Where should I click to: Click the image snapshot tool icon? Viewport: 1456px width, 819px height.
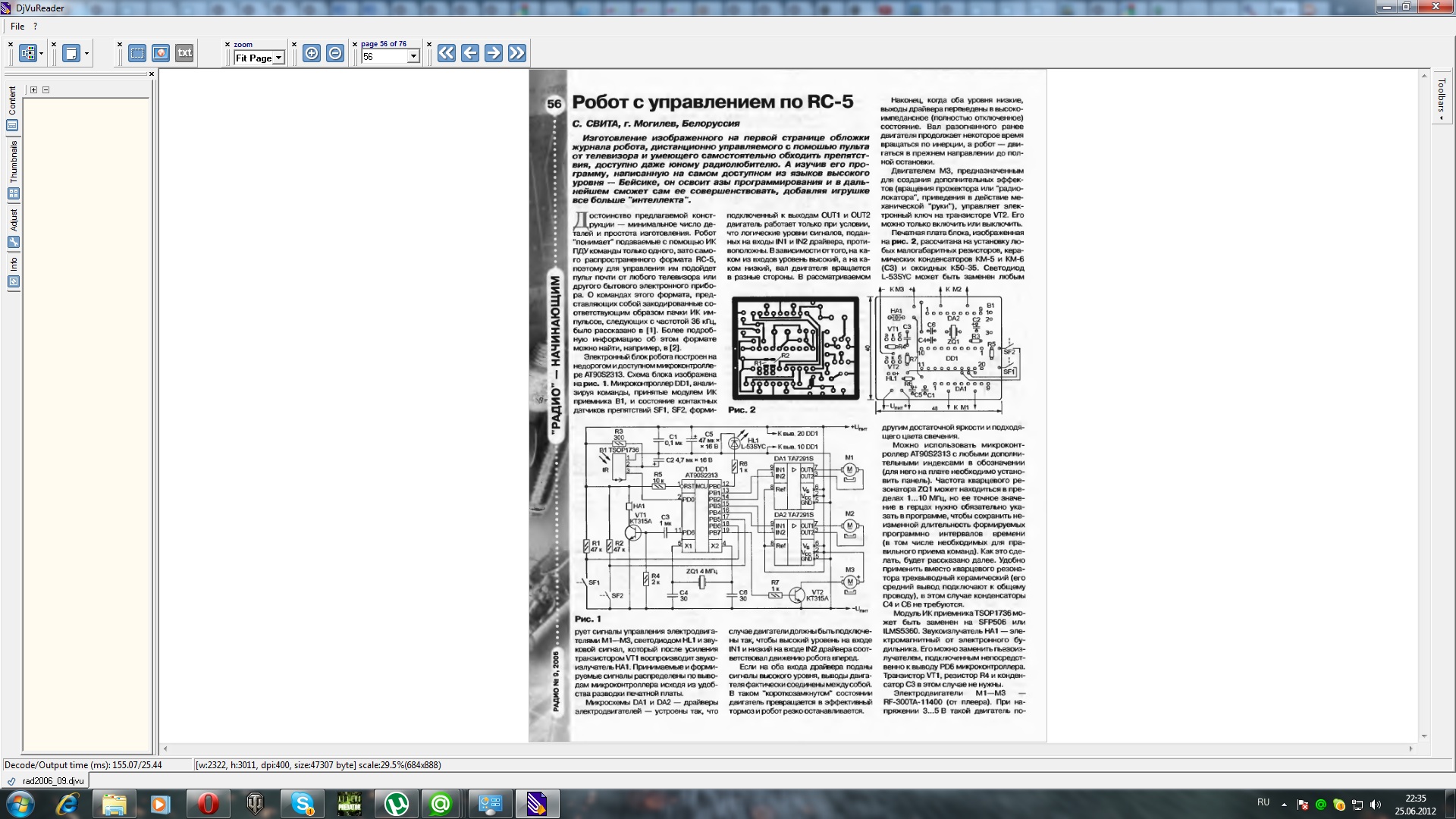(x=160, y=53)
